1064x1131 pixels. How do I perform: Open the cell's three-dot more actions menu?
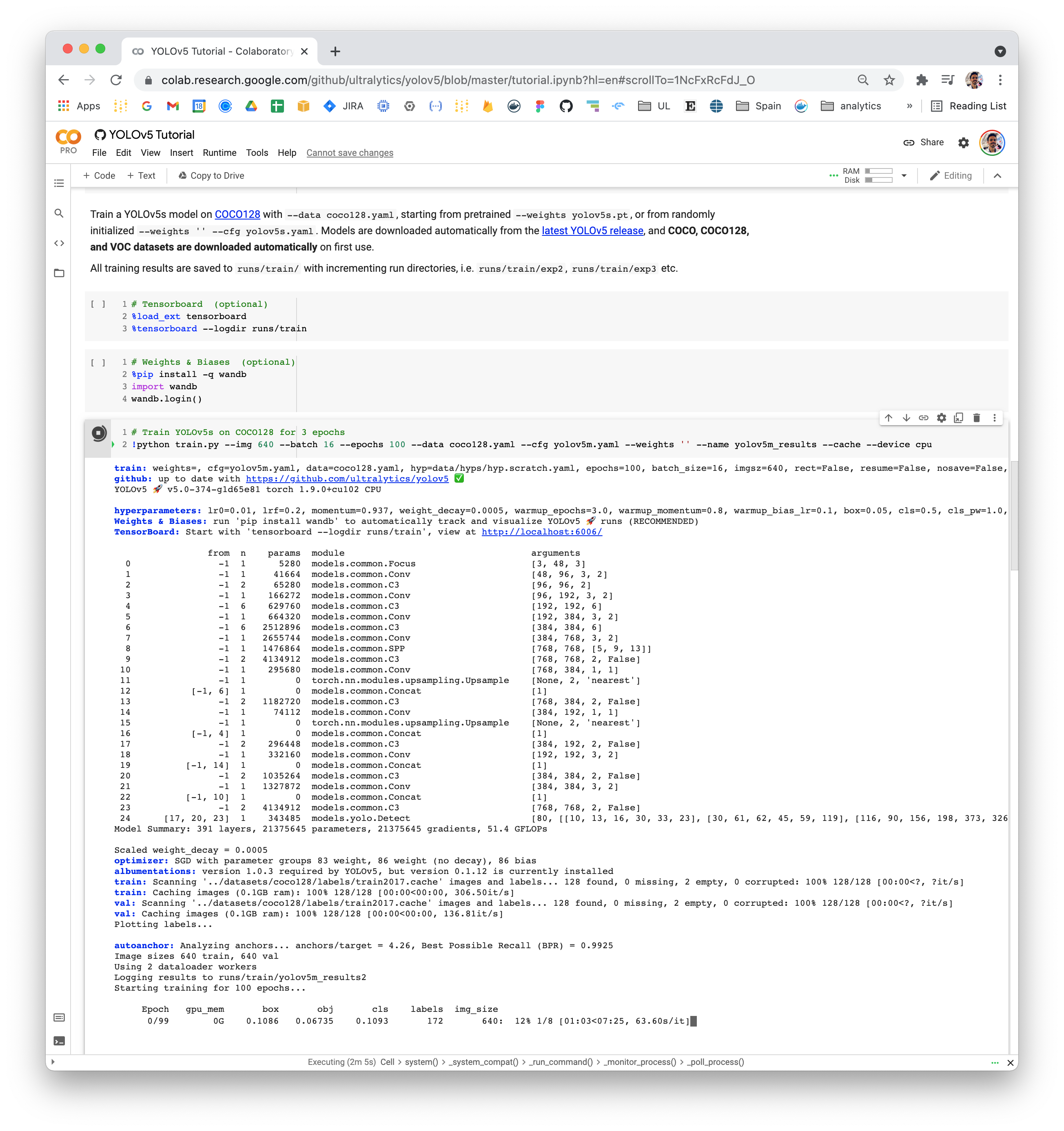pos(994,417)
